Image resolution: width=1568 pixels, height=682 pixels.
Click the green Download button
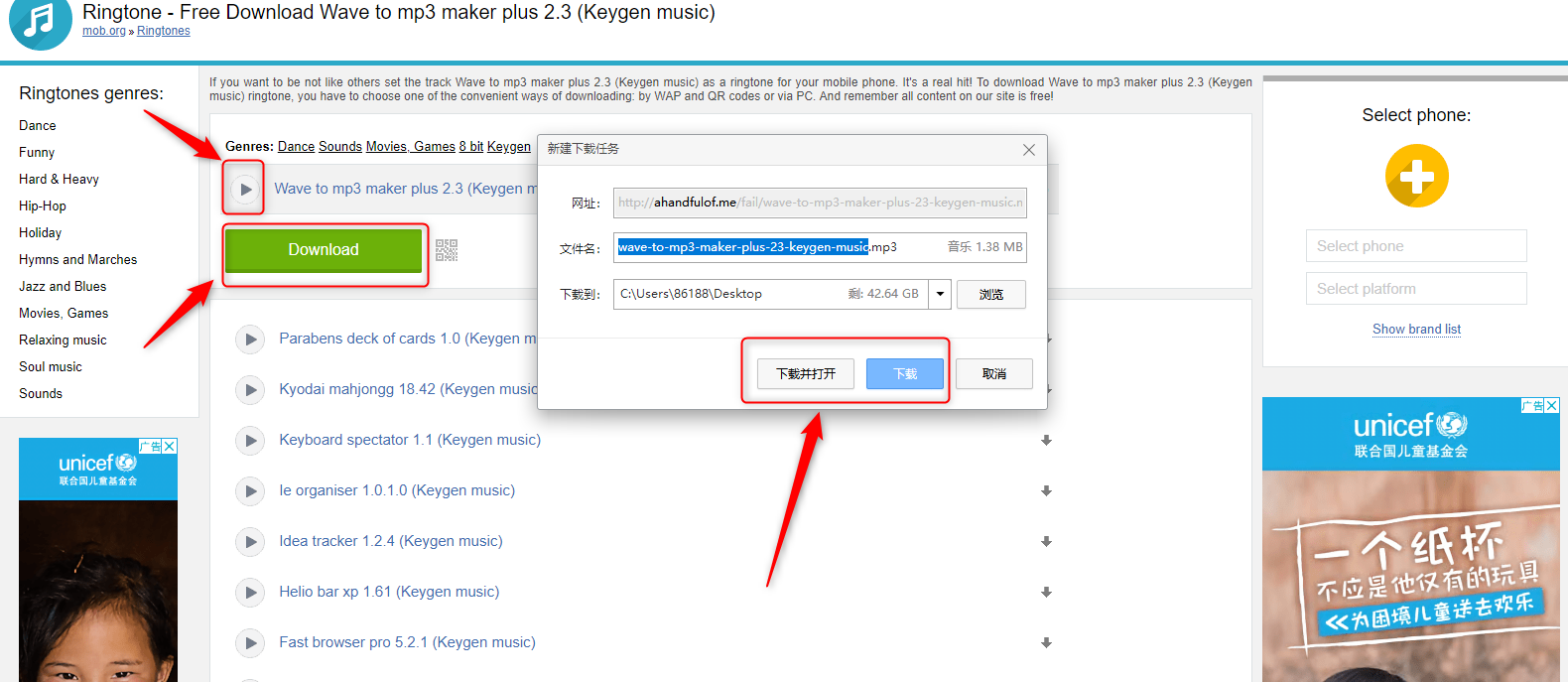324,250
